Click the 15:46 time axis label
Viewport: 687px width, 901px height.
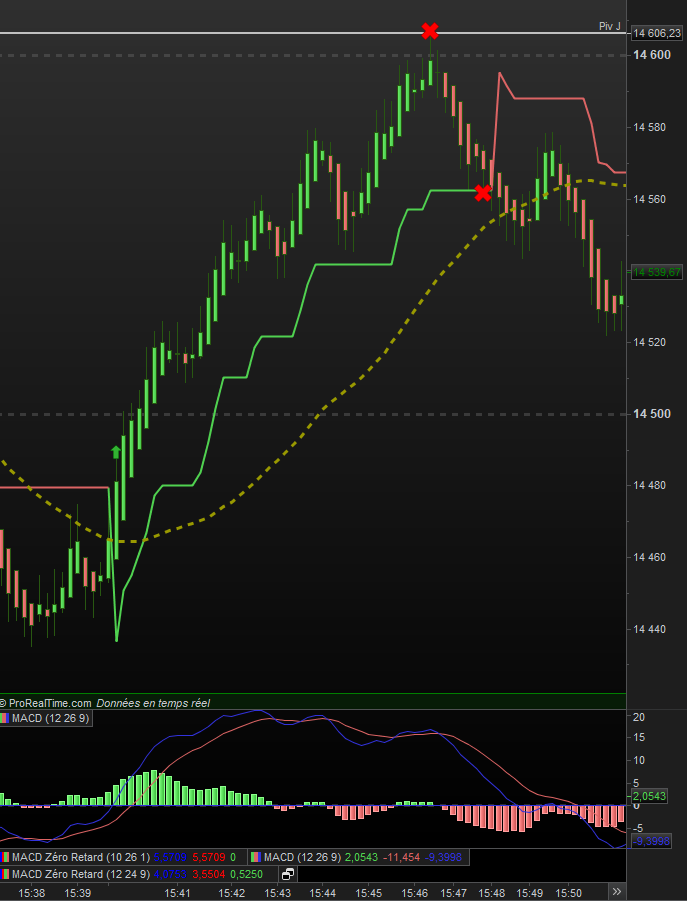coord(415,894)
